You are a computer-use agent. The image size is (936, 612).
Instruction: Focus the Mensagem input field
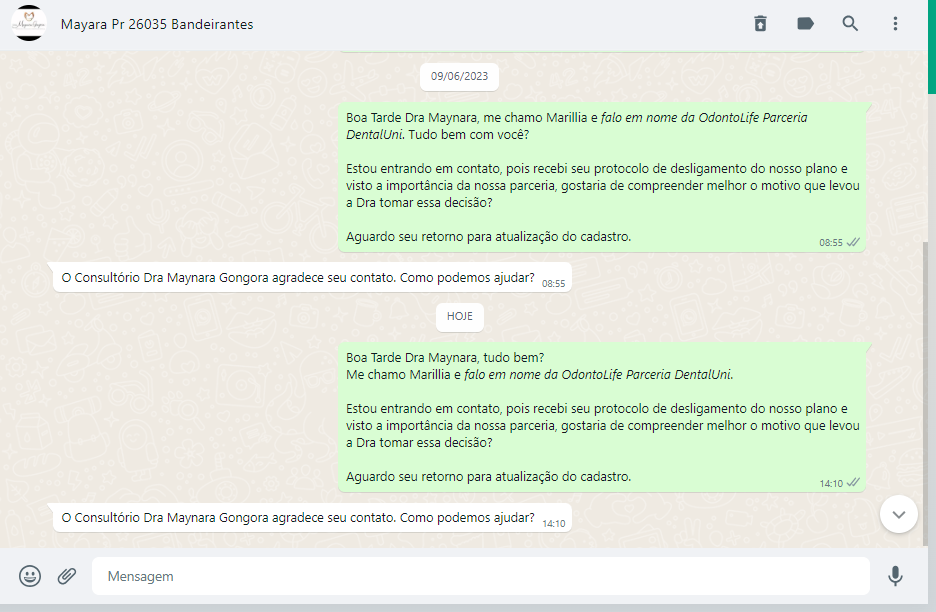[481, 576]
